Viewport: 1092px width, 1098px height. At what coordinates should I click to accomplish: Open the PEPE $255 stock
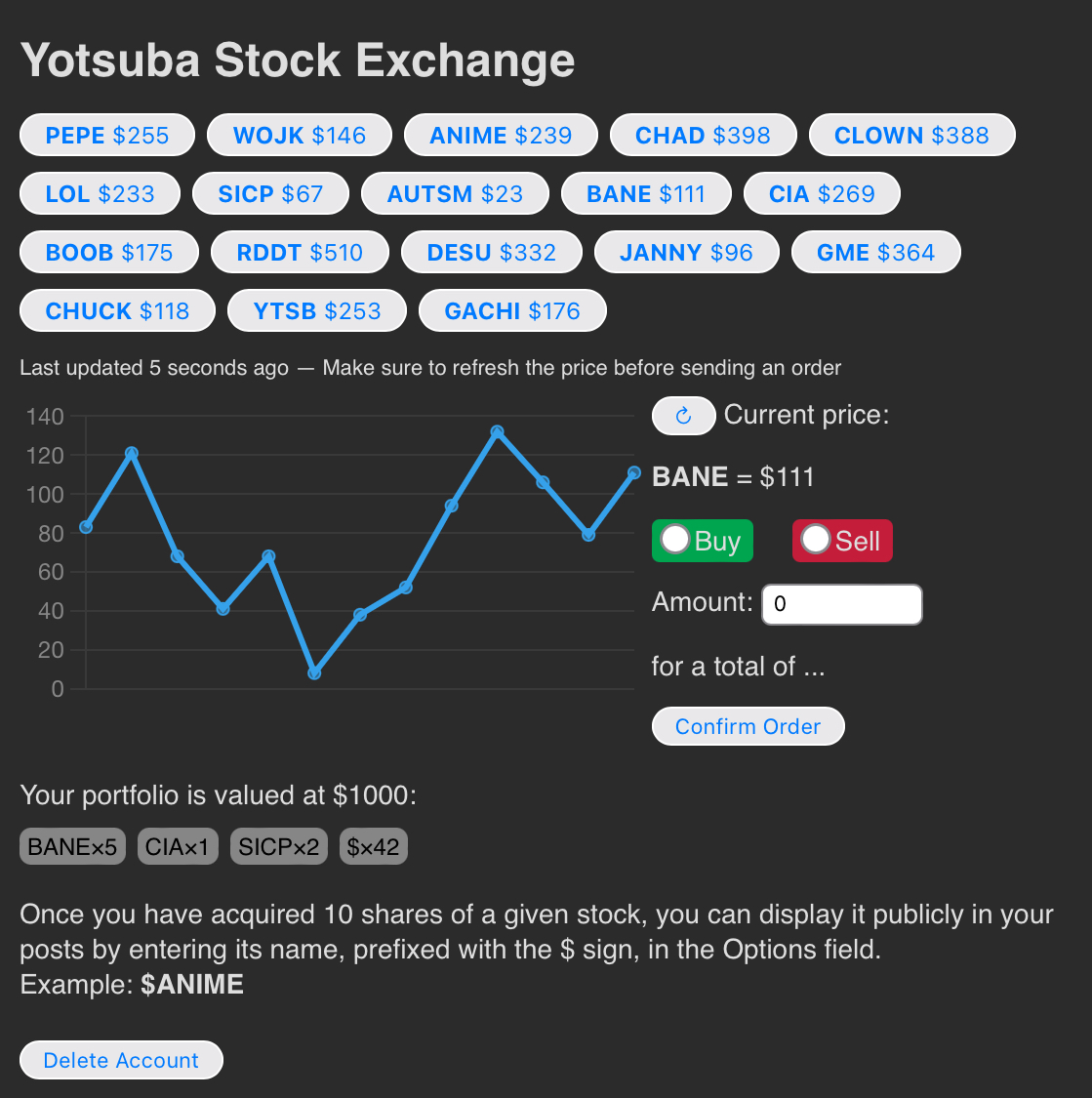pyautogui.click(x=107, y=135)
